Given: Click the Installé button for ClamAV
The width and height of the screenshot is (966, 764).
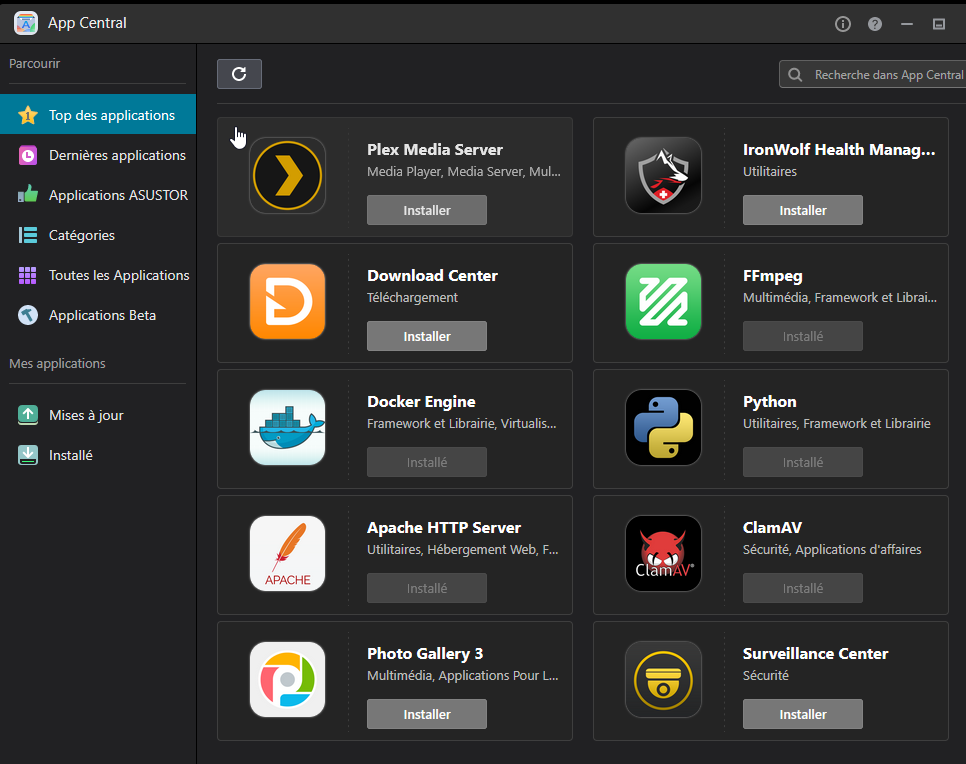Looking at the screenshot, I should point(803,588).
